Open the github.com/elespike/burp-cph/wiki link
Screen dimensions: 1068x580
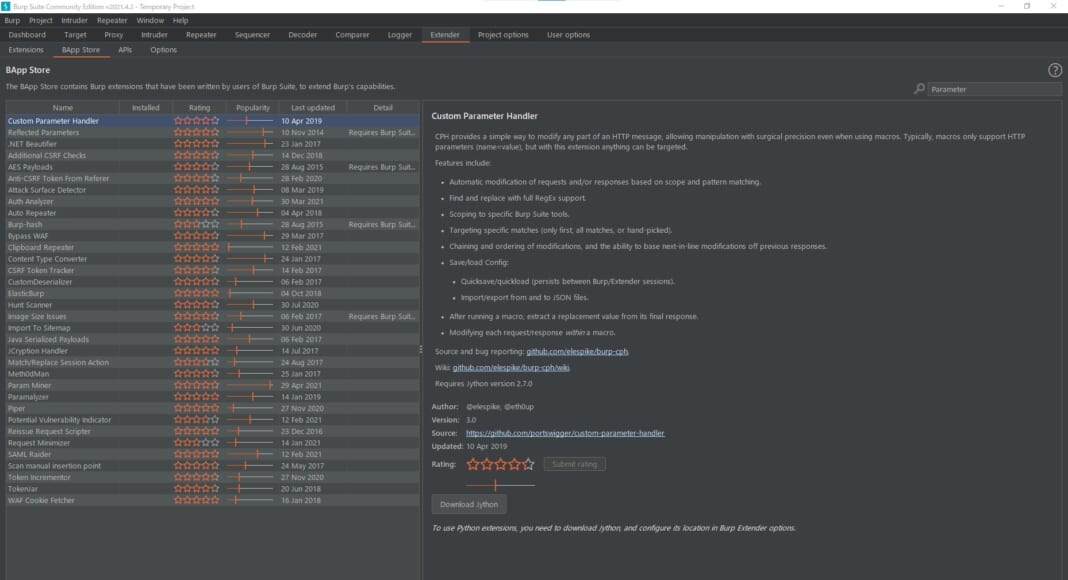click(511, 367)
